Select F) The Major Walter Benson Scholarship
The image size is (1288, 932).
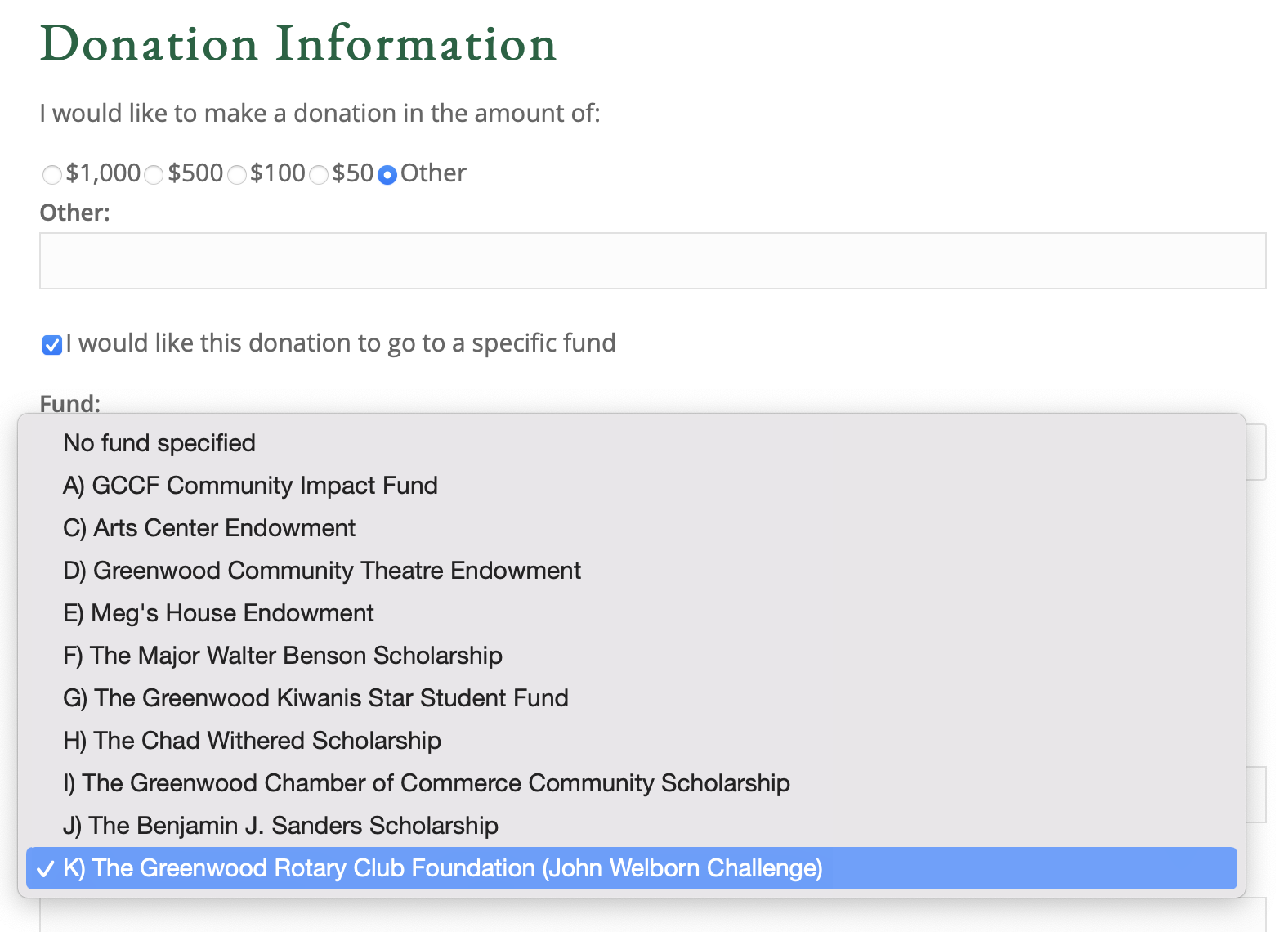[632, 656]
